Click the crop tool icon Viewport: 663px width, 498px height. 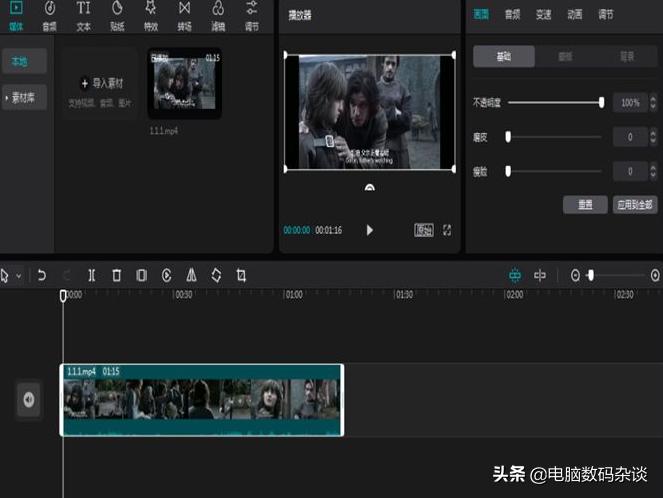tap(241, 276)
